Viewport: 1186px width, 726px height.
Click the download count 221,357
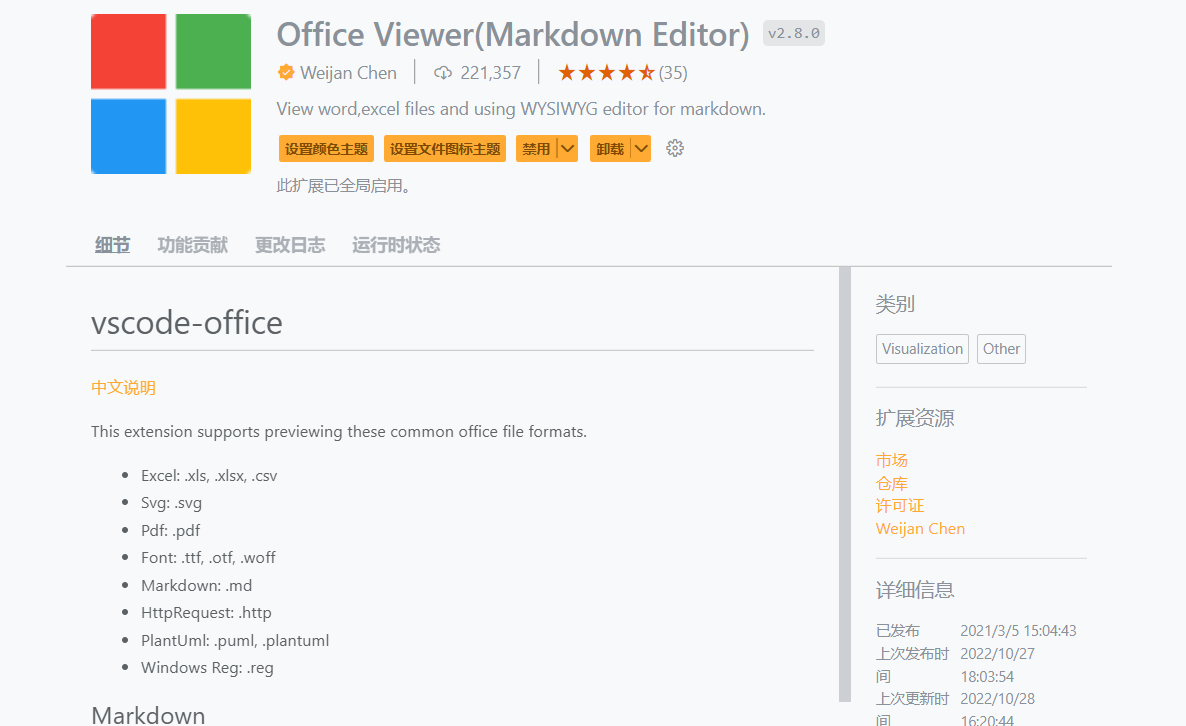pyautogui.click(x=491, y=73)
